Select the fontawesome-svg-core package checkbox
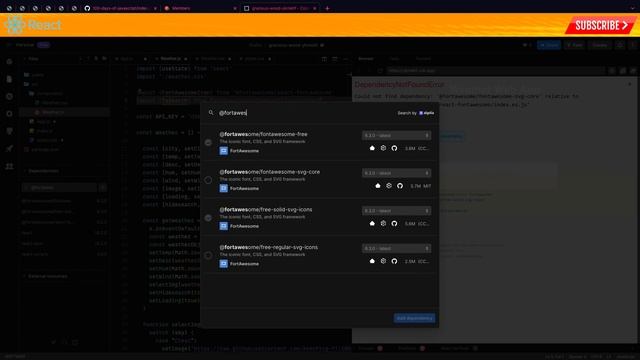The image size is (640, 360). [208, 180]
